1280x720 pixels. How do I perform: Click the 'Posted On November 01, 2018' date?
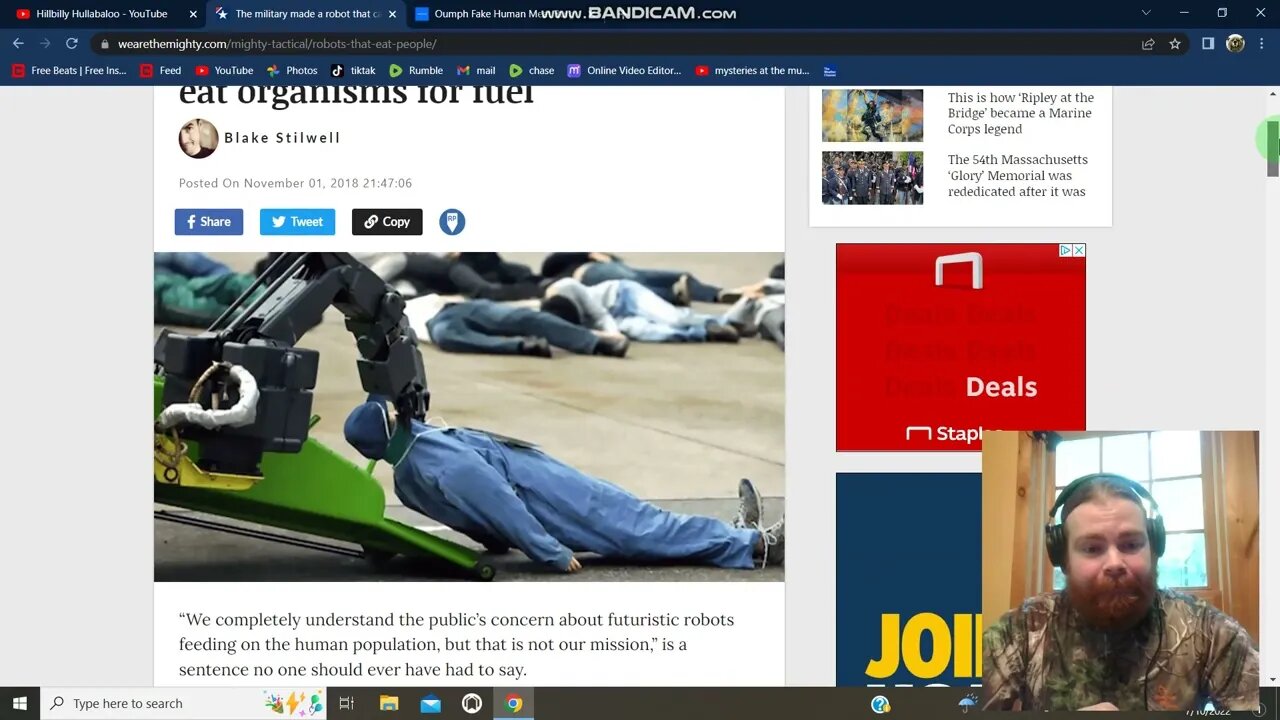(295, 183)
